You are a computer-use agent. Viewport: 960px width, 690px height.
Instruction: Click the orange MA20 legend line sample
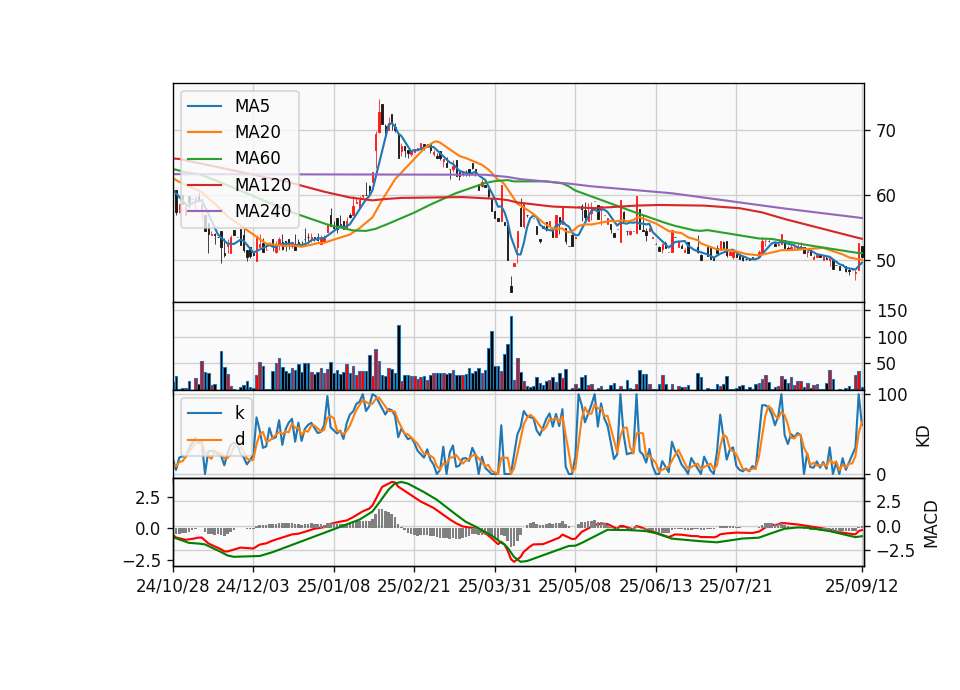[x=204, y=132]
